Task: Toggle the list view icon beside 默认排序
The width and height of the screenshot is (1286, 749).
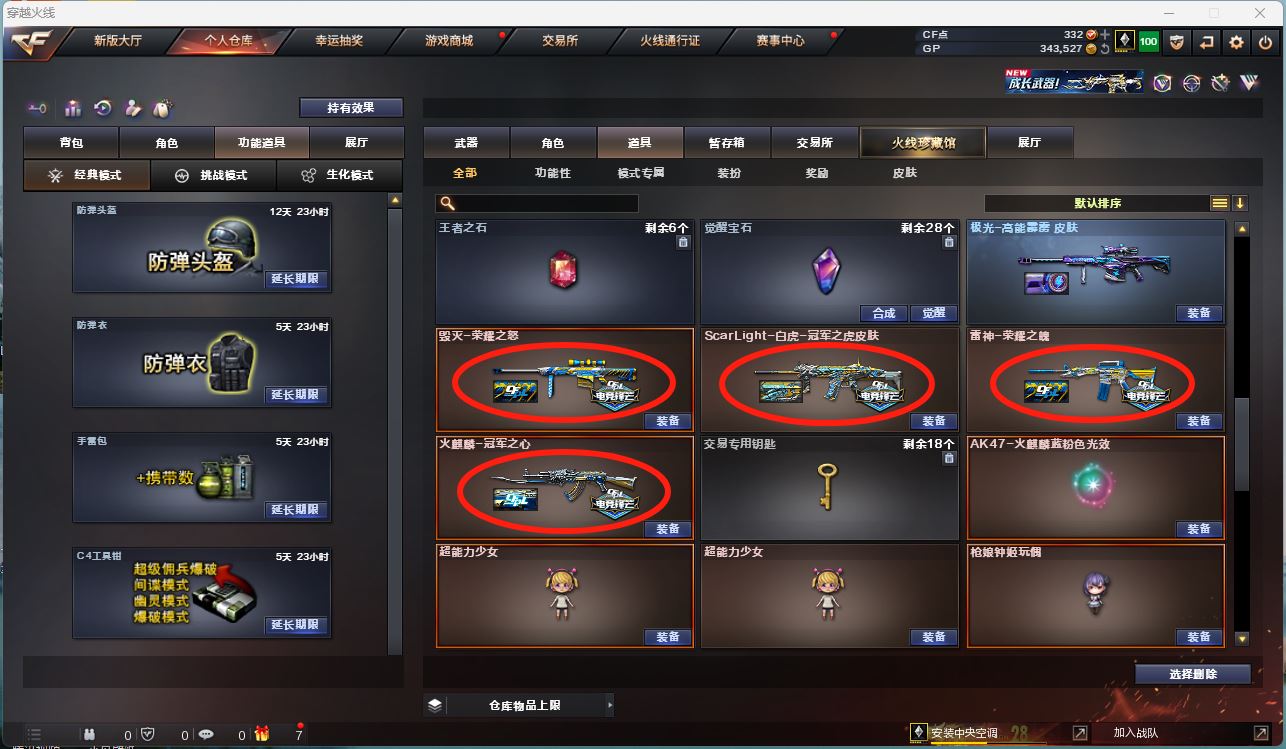Action: pyautogui.click(x=1220, y=203)
